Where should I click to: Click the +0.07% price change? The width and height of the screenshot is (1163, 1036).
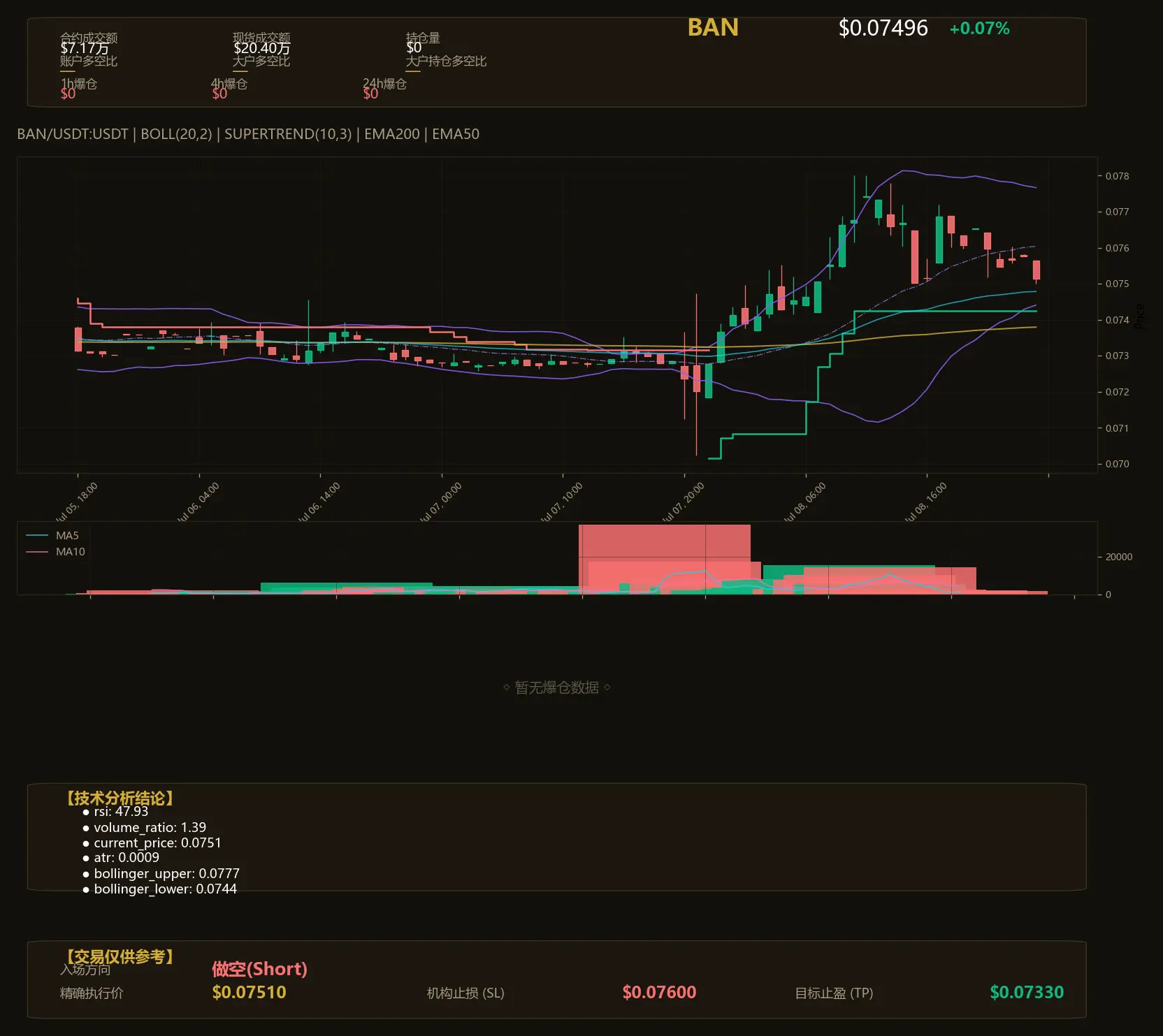tap(979, 29)
